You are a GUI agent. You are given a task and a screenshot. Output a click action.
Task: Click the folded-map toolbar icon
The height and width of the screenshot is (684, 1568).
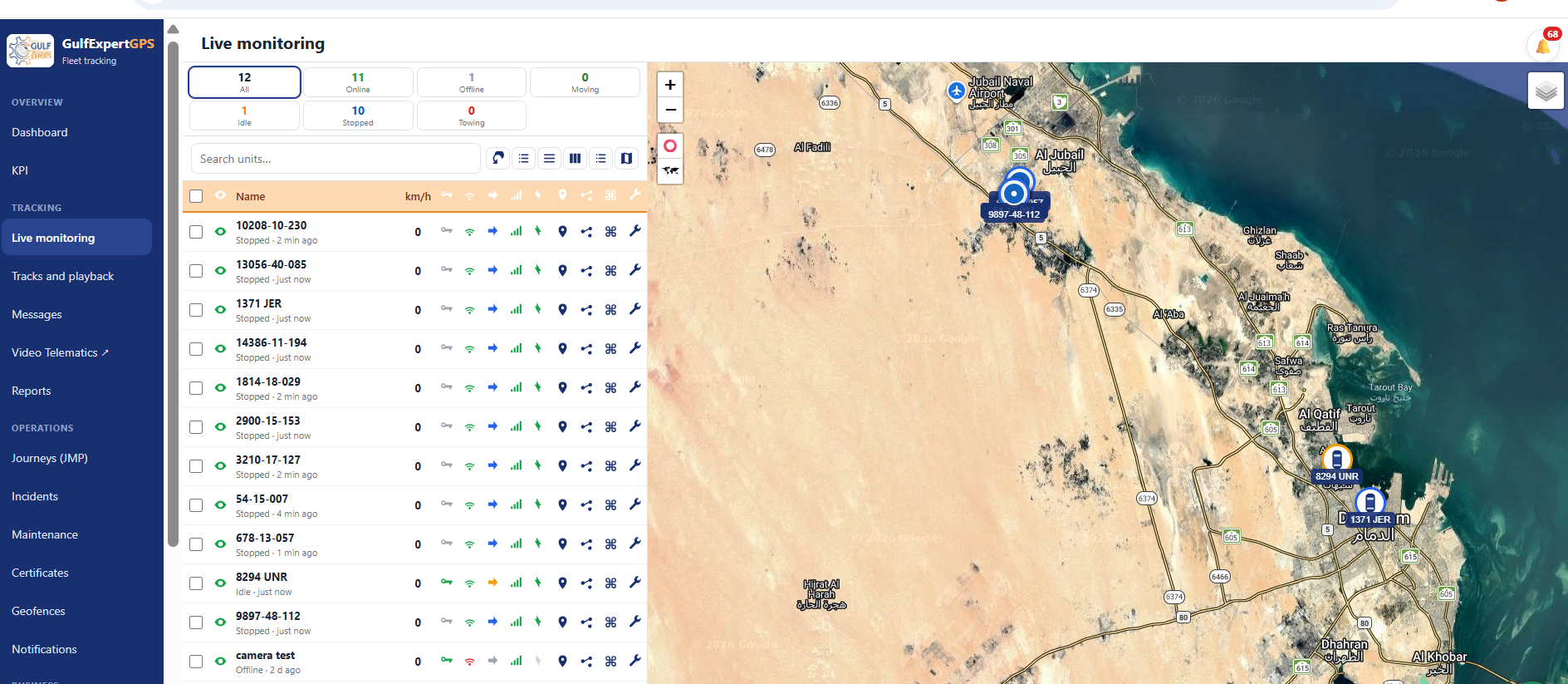click(626, 158)
